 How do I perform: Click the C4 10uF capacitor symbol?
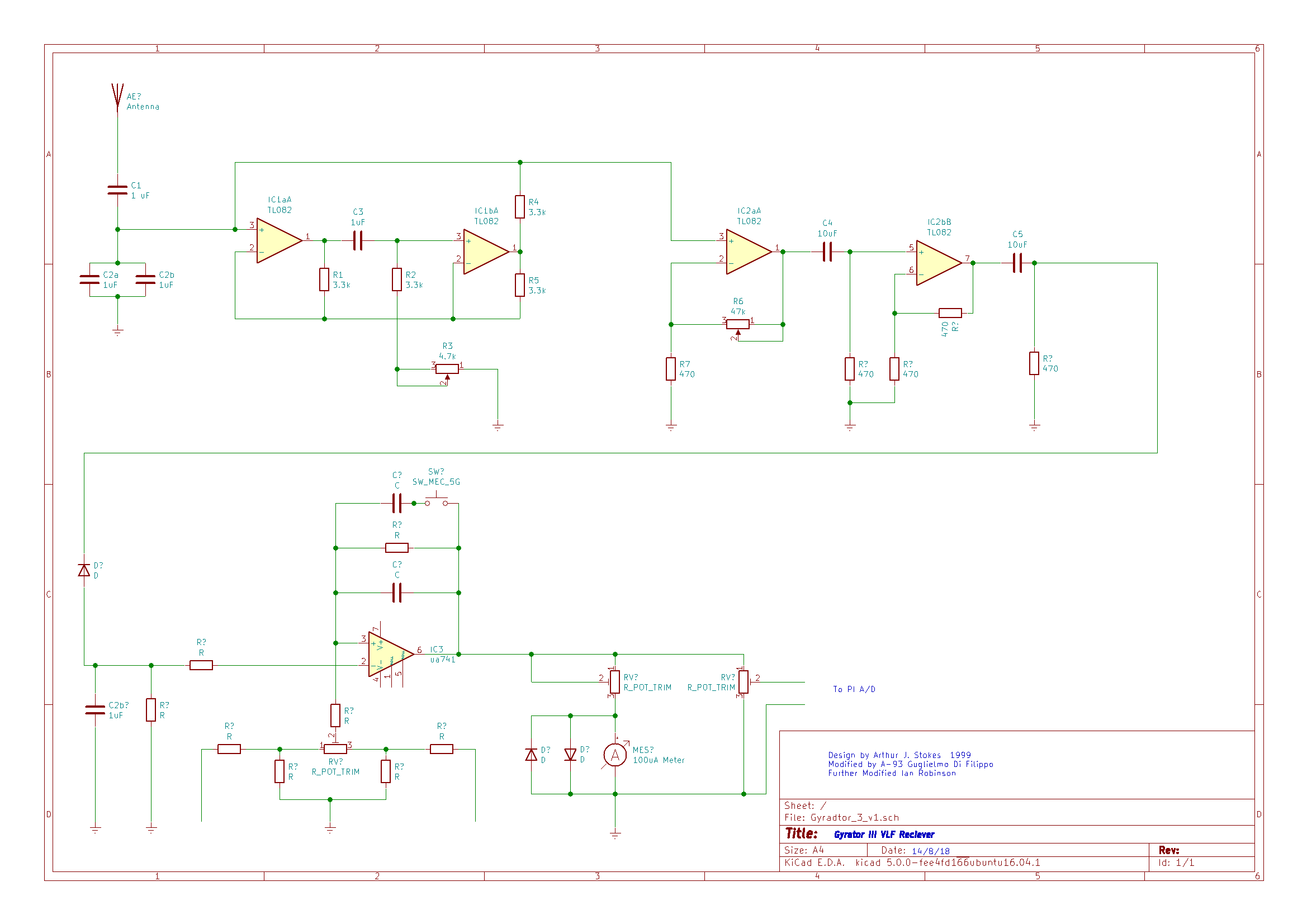827,252
